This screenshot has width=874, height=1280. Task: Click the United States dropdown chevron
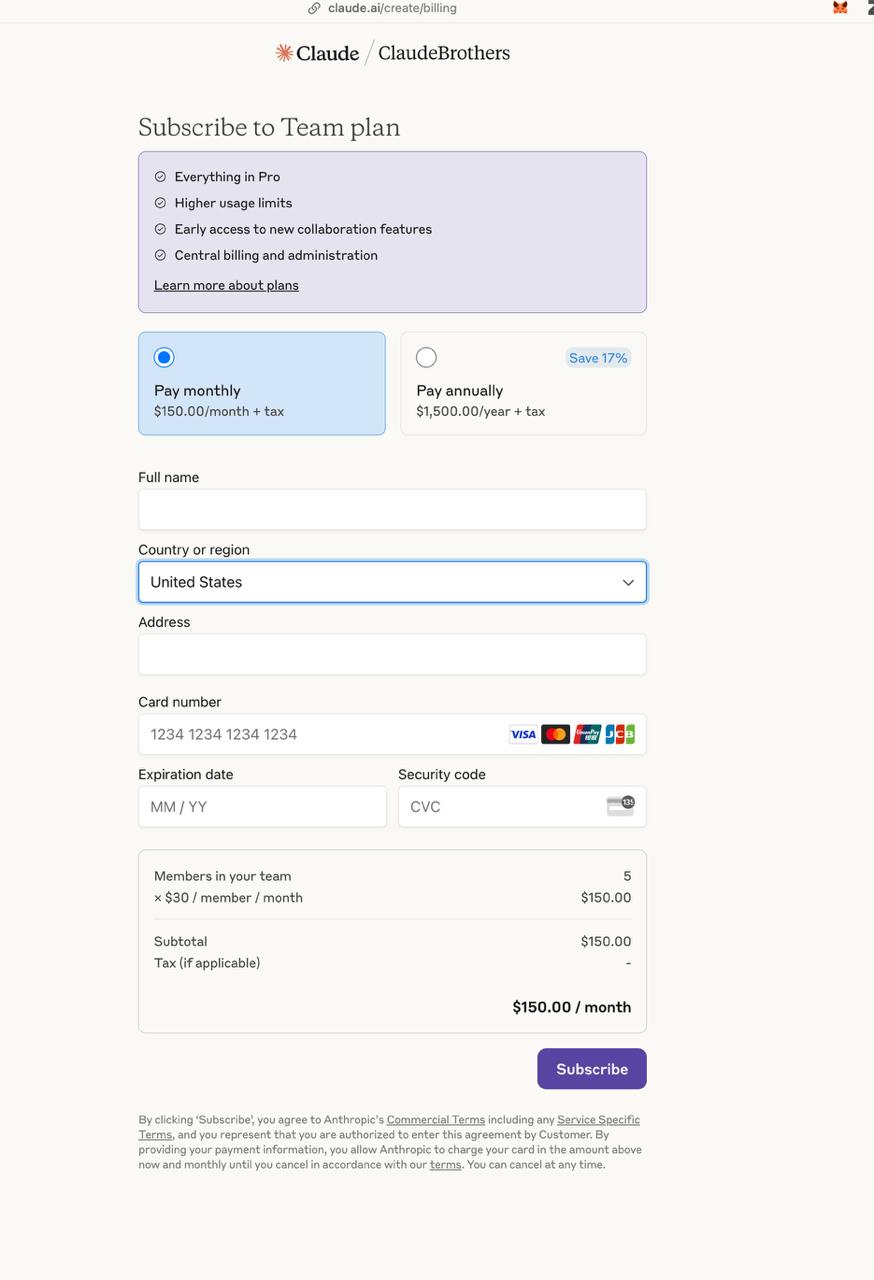[x=628, y=582]
